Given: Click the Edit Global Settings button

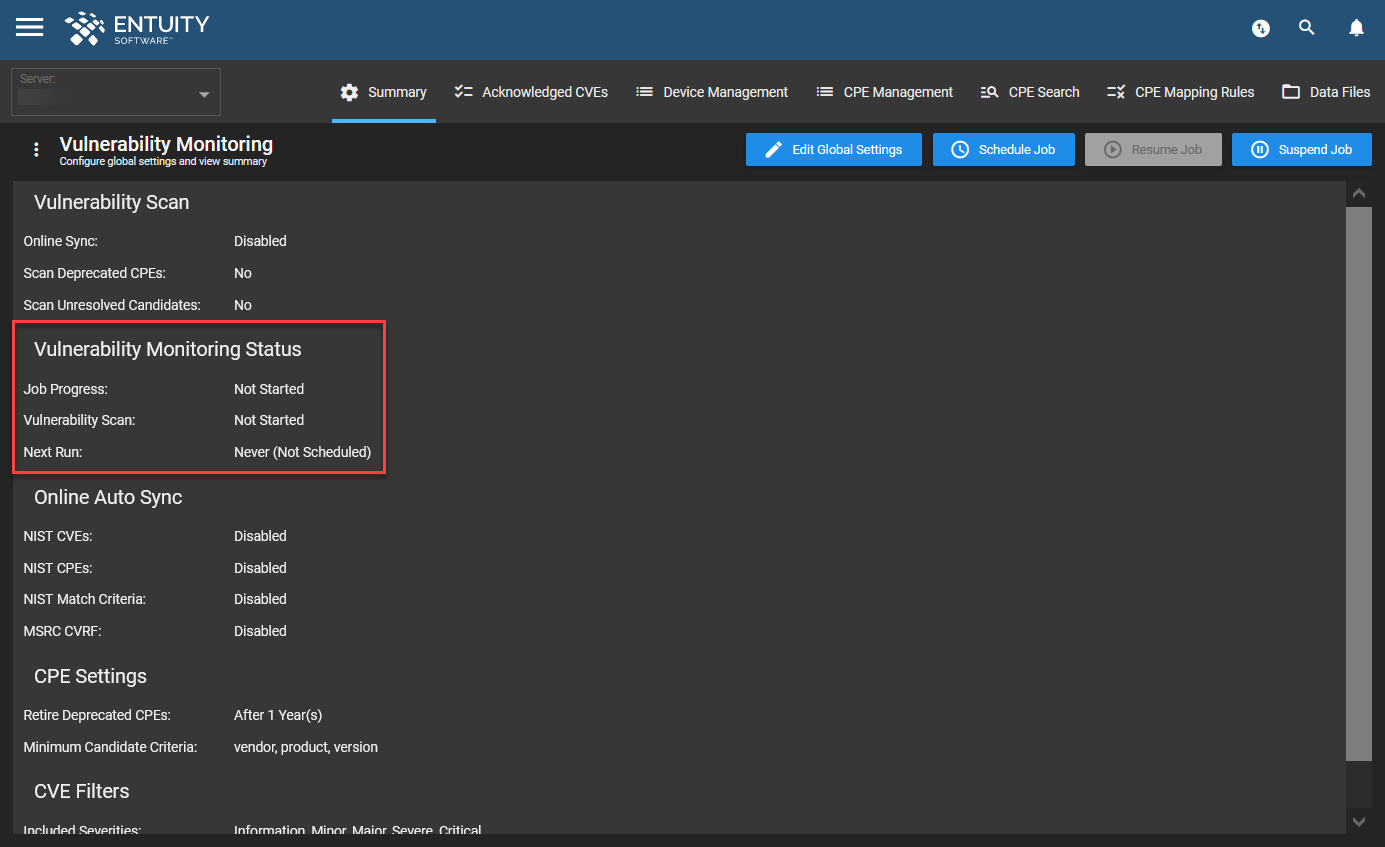Looking at the screenshot, I should [833, 149].
